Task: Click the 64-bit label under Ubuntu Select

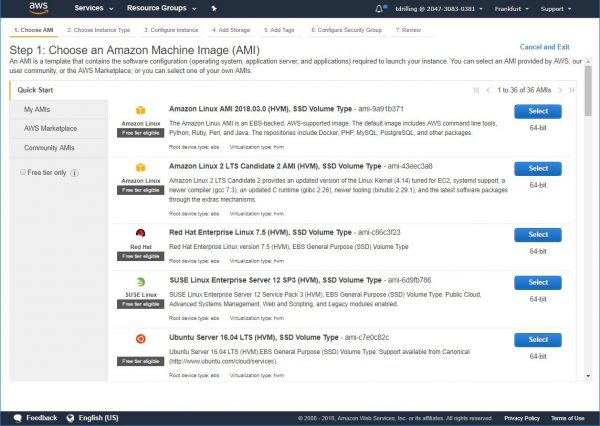Action: point(538,357)
